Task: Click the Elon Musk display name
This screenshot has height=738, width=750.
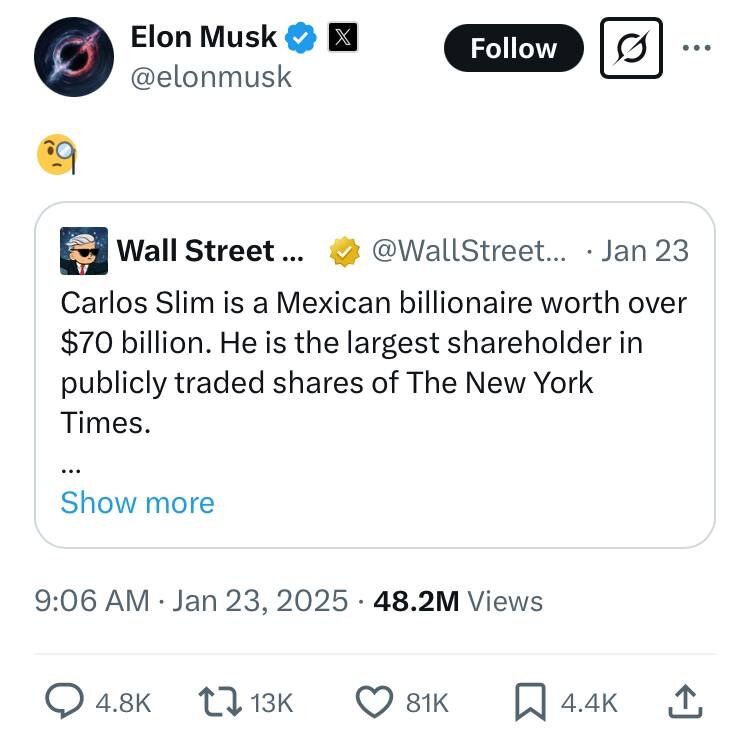Action: click(x=204, y=38)
